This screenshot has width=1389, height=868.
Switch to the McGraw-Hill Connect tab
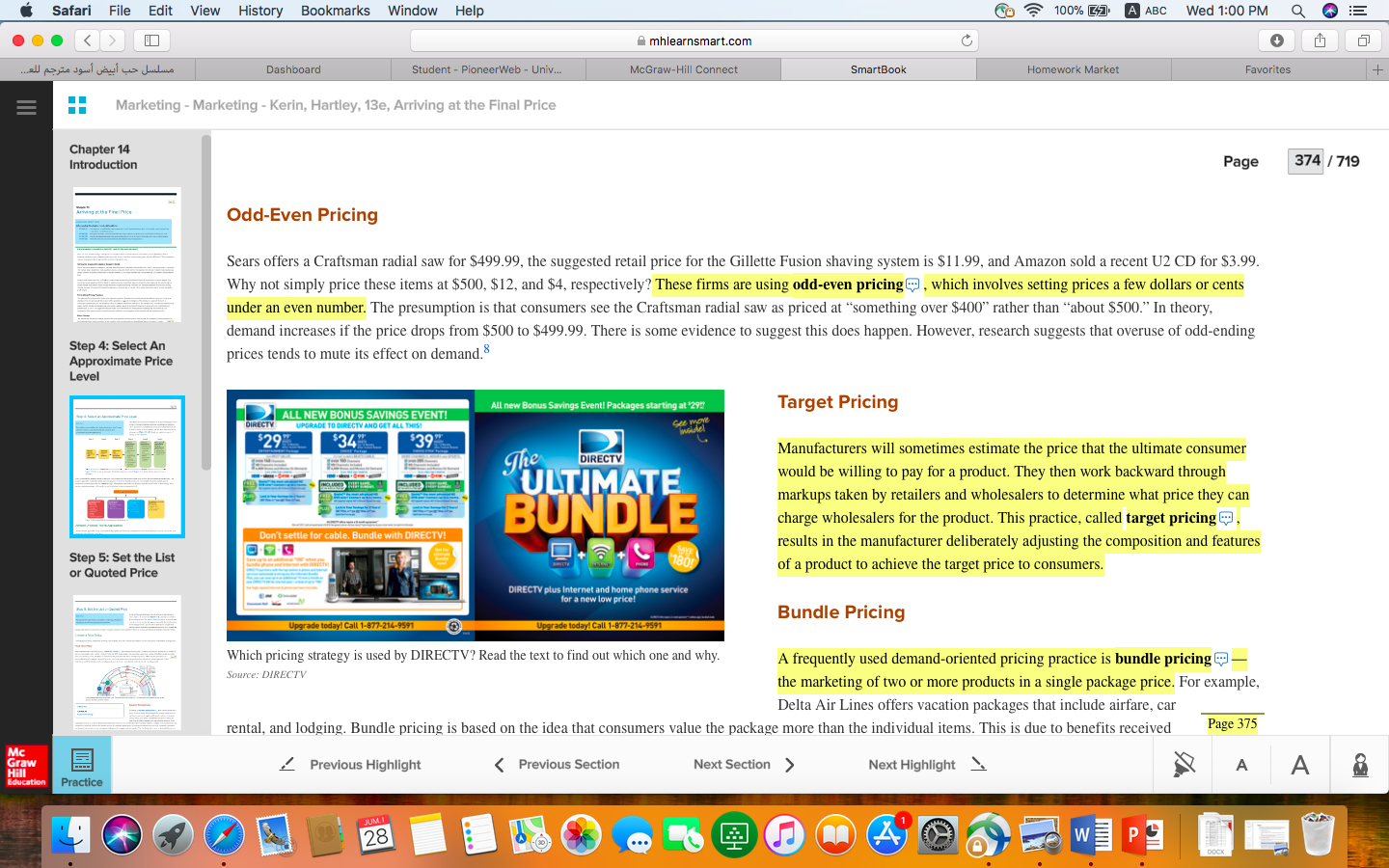[x=683, y=69]
